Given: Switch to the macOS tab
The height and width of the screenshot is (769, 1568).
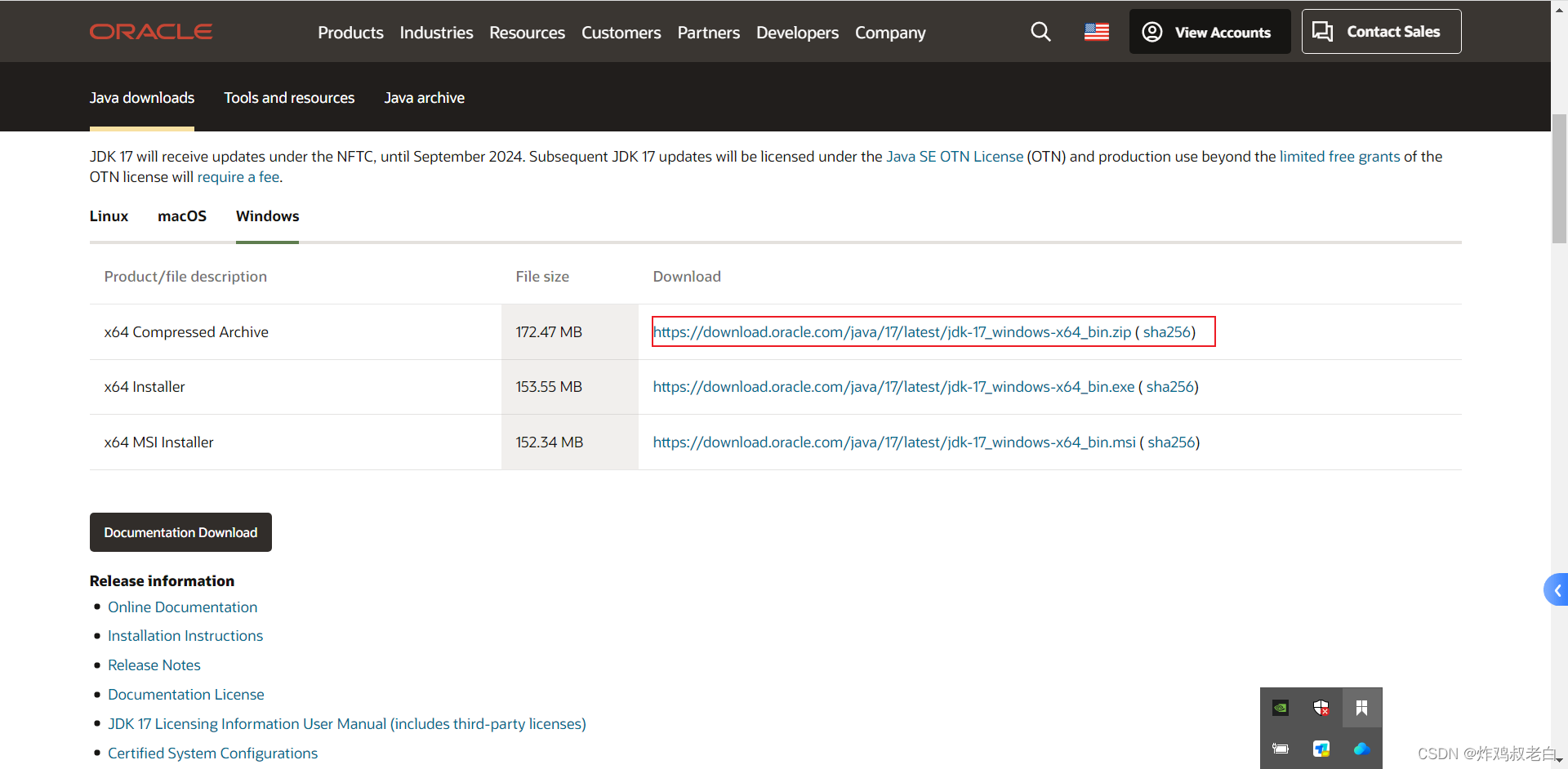Looking at the screenshot, I should point(182,216).
